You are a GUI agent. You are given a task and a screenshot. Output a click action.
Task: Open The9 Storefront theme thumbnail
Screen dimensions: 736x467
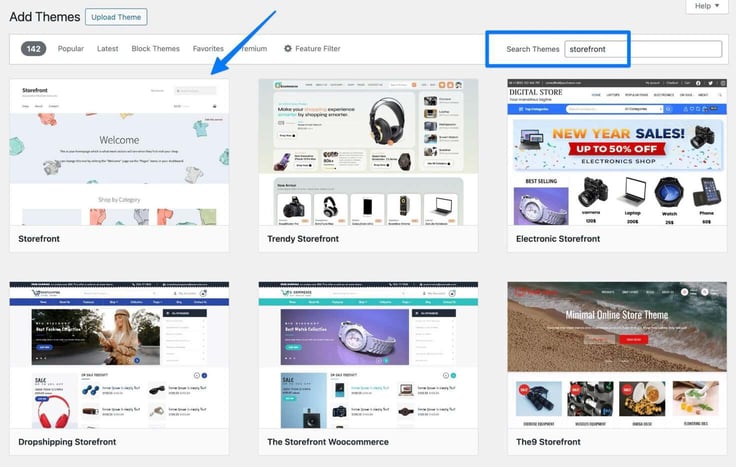pos(617,355)
